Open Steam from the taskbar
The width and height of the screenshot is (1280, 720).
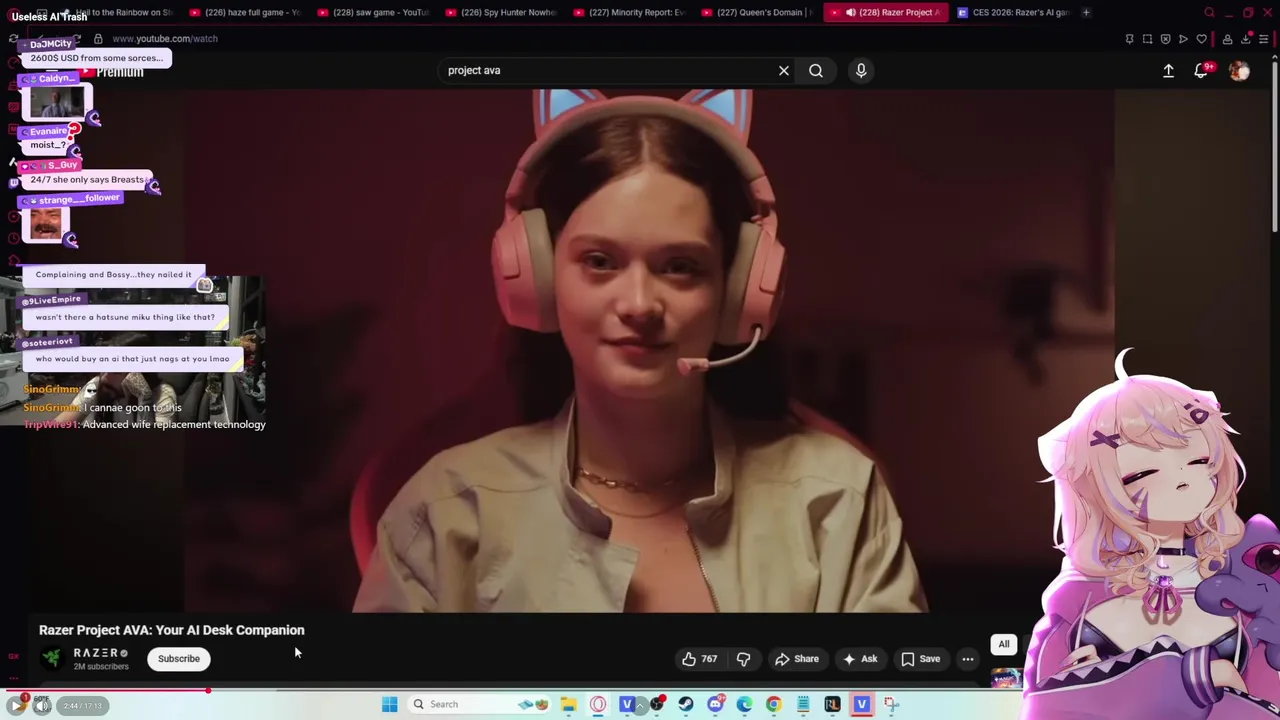[686, 704]
